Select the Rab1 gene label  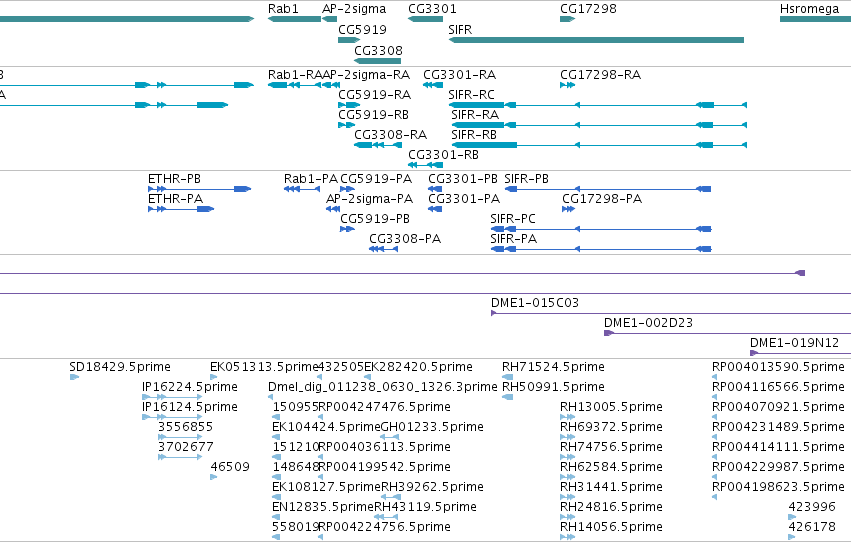283,9
